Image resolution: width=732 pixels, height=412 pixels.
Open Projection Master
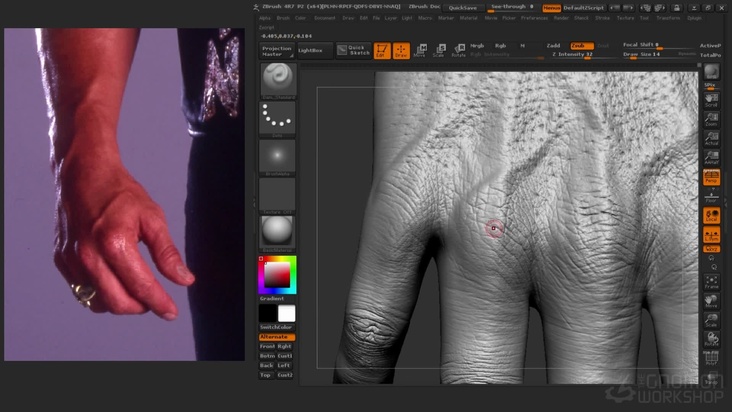[277, 51]
